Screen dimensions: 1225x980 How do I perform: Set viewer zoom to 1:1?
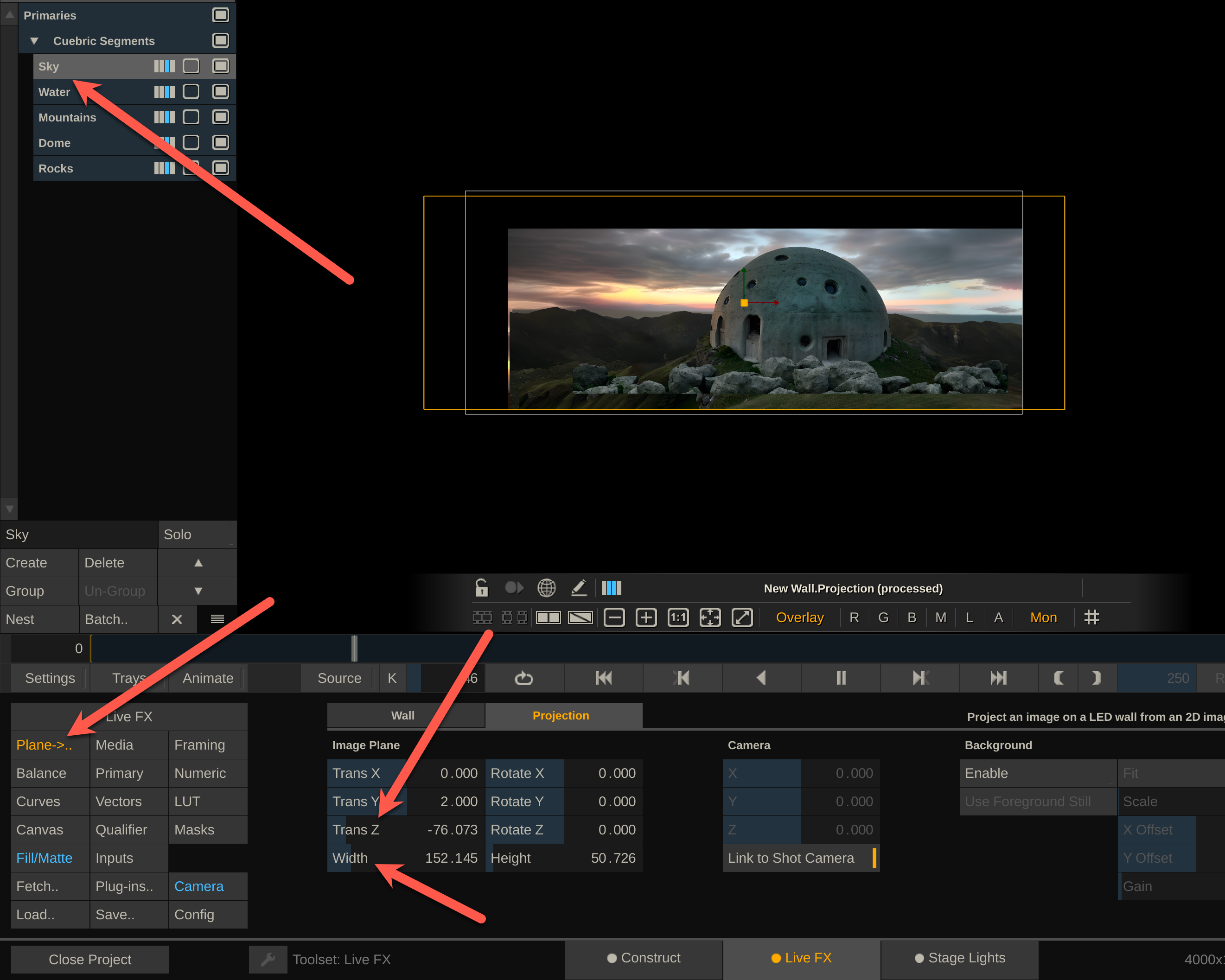pos(678,617)
